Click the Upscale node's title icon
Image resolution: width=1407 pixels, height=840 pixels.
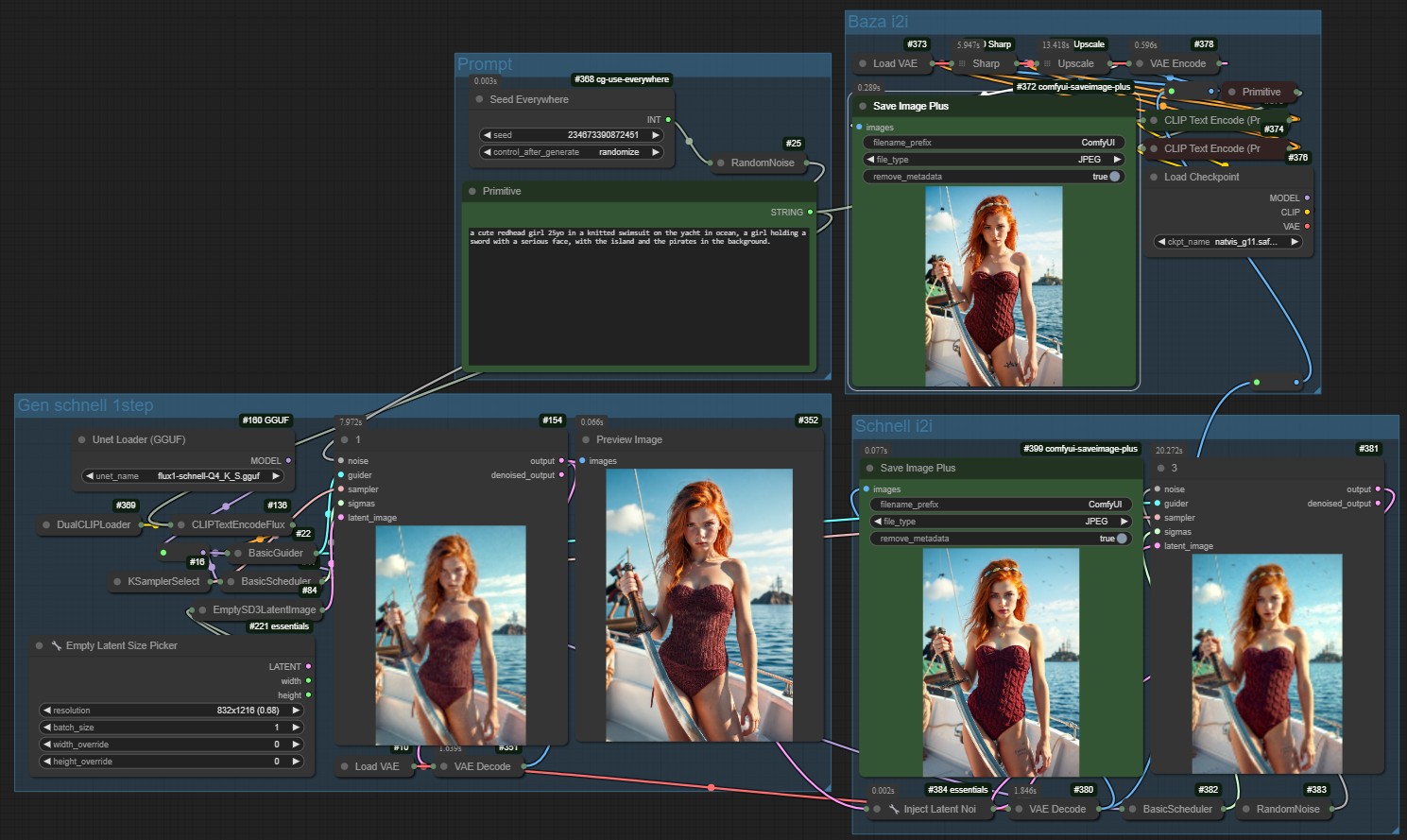click(x=1047, y=63)
